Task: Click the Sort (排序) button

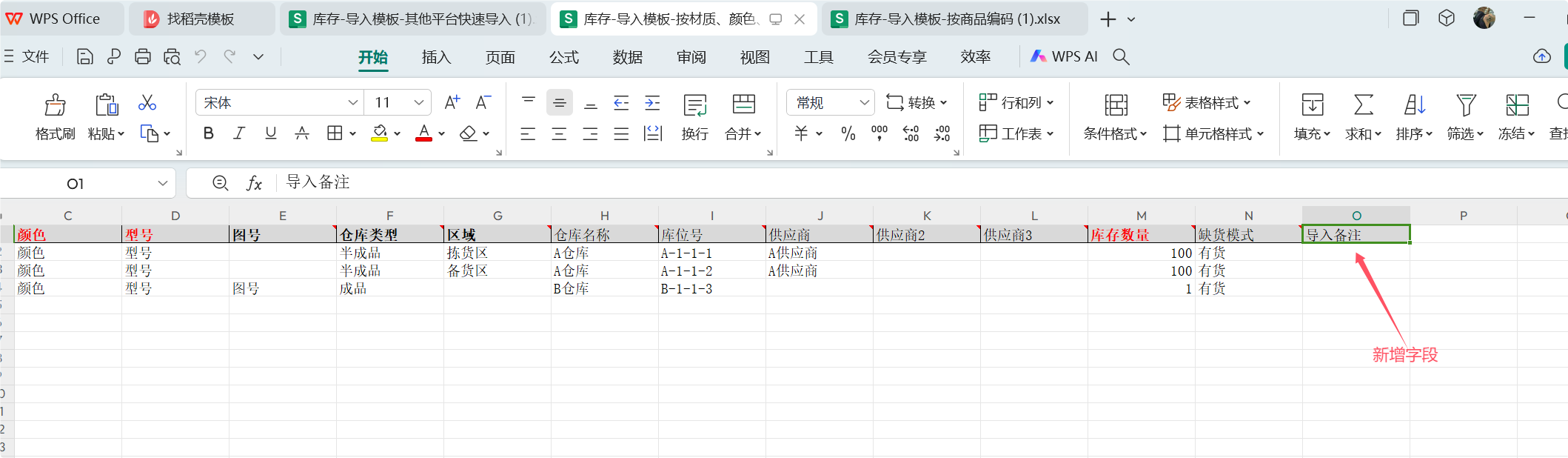Action: point(1414,116)
